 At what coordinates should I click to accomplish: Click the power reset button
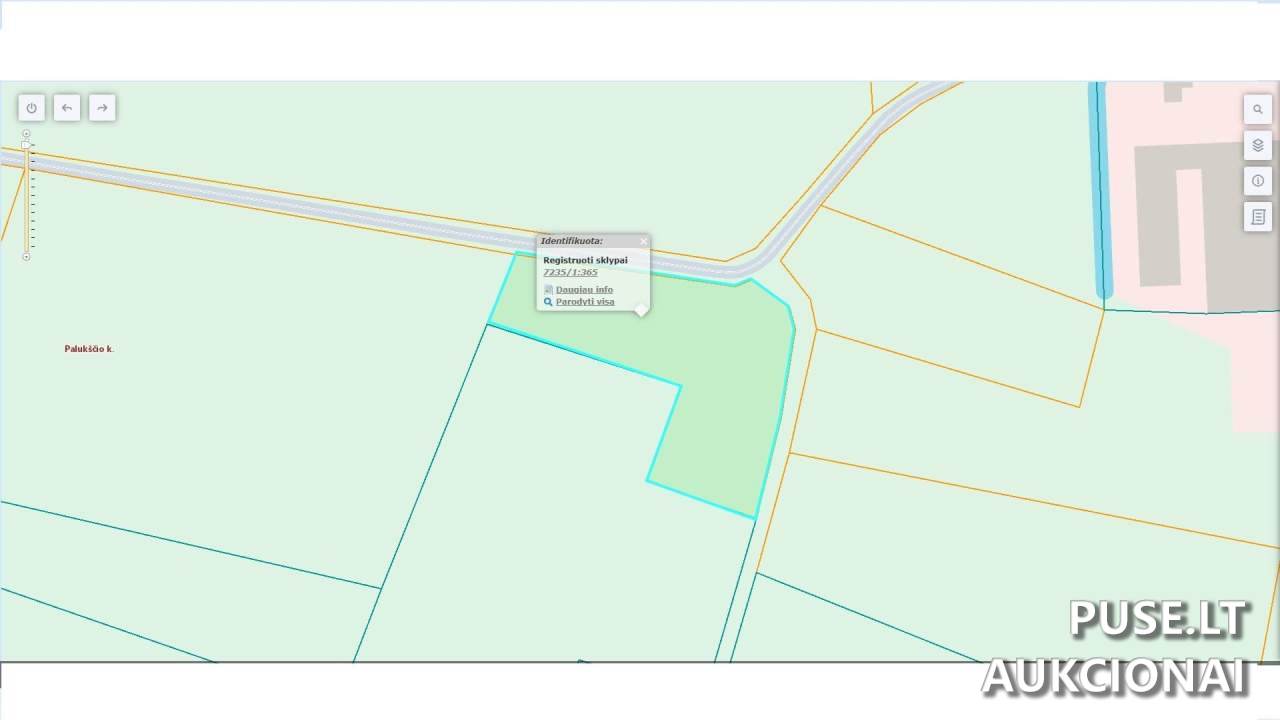(31, 108)
